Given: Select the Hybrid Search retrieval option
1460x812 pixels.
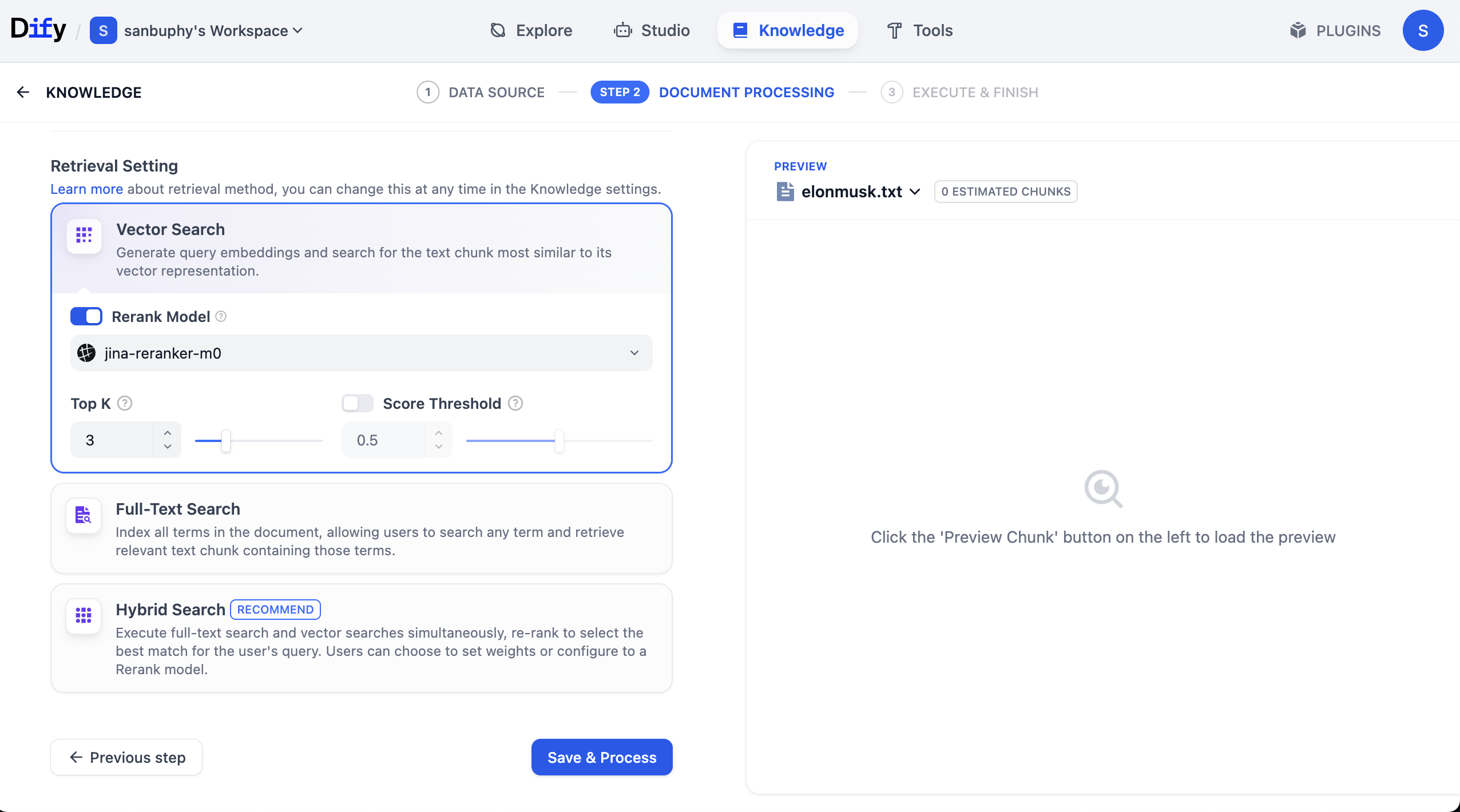Looking at the screenshot, I should click(361, 638).
